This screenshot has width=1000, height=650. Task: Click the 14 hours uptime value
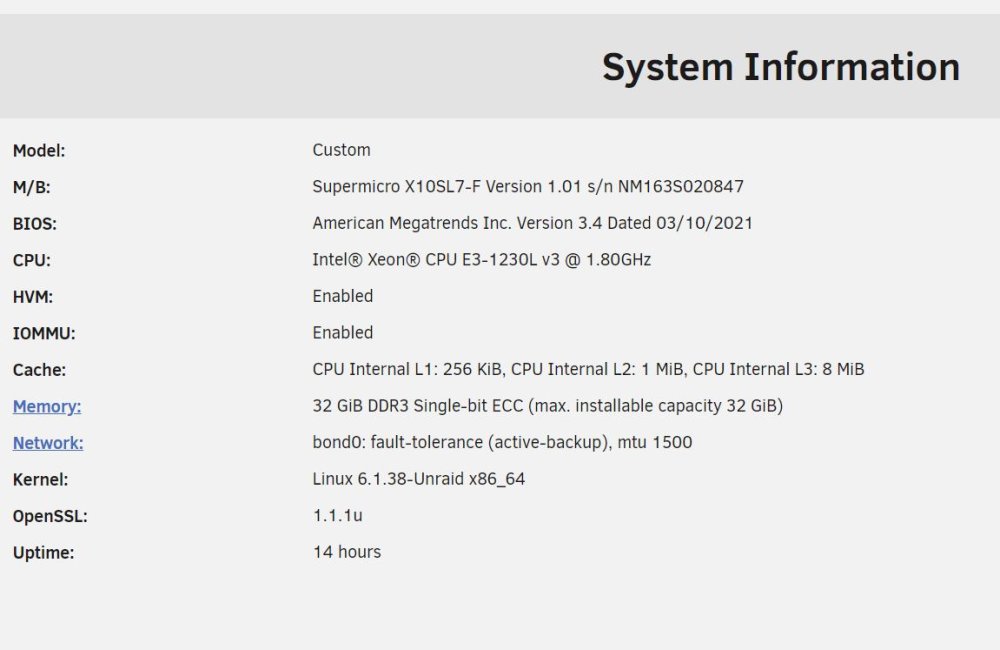tap(346, 552)
